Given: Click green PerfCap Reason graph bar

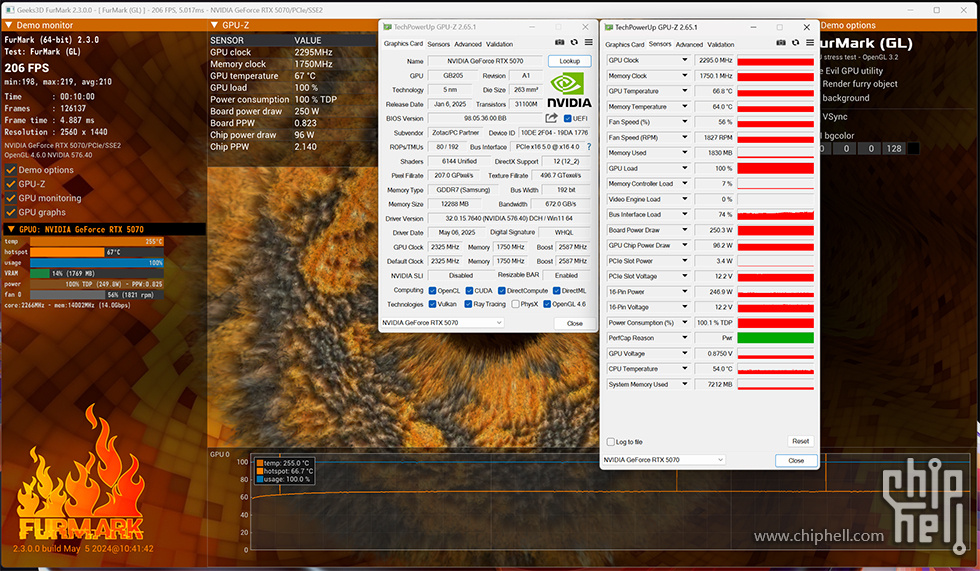Looking at the screenshot, I should pyautogui.click(x=776, y=338).
